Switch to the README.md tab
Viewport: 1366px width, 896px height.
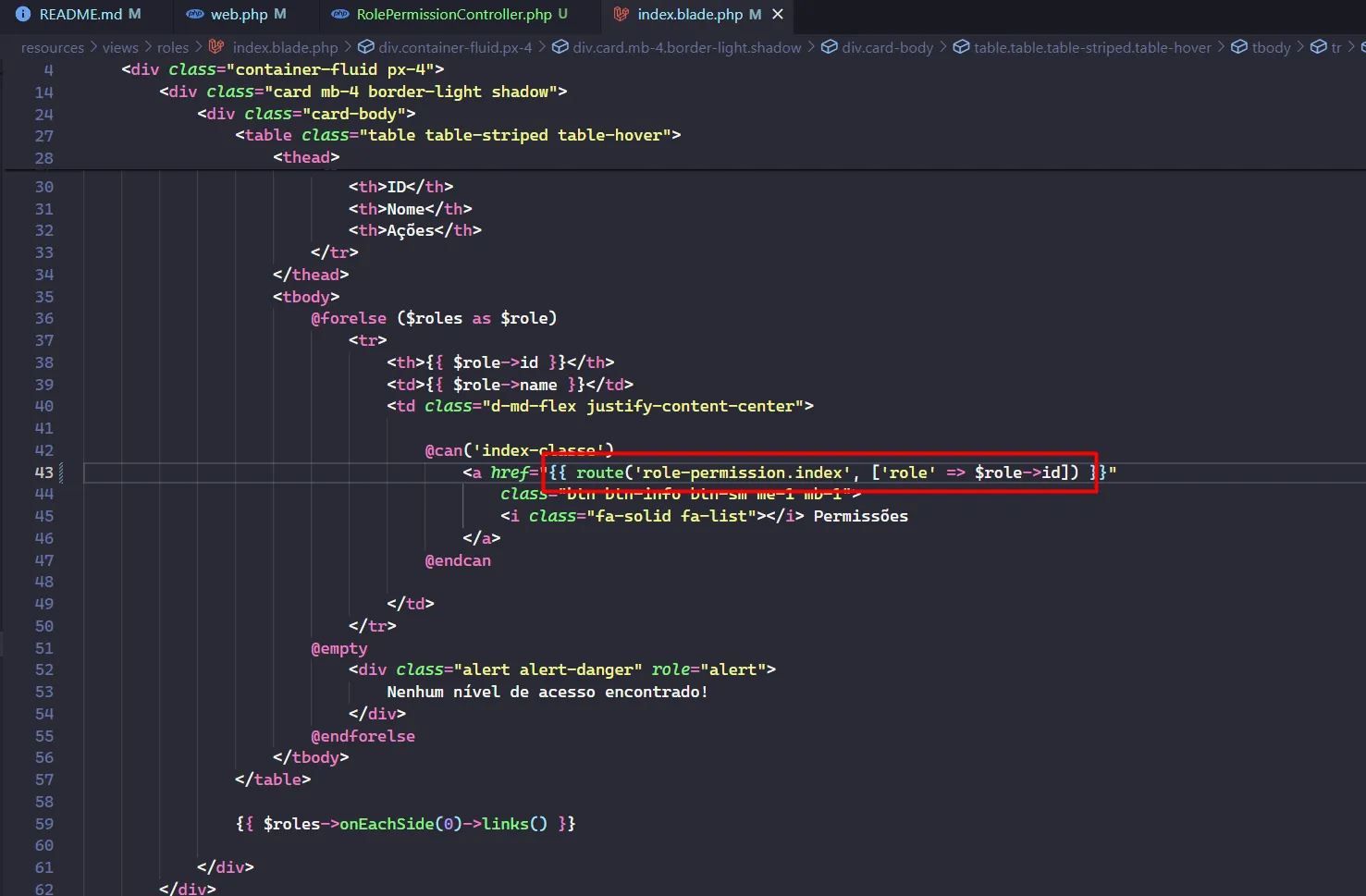(x=80, y=14)
